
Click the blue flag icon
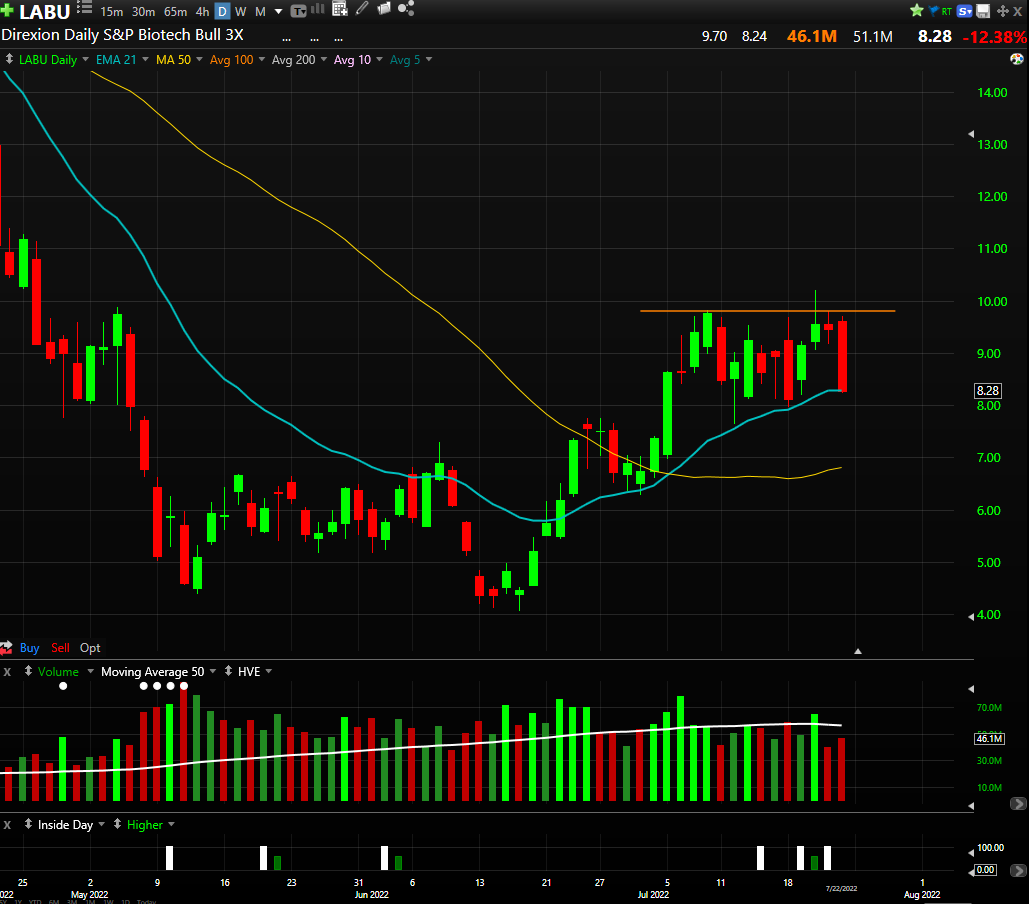tap(933, 10)
